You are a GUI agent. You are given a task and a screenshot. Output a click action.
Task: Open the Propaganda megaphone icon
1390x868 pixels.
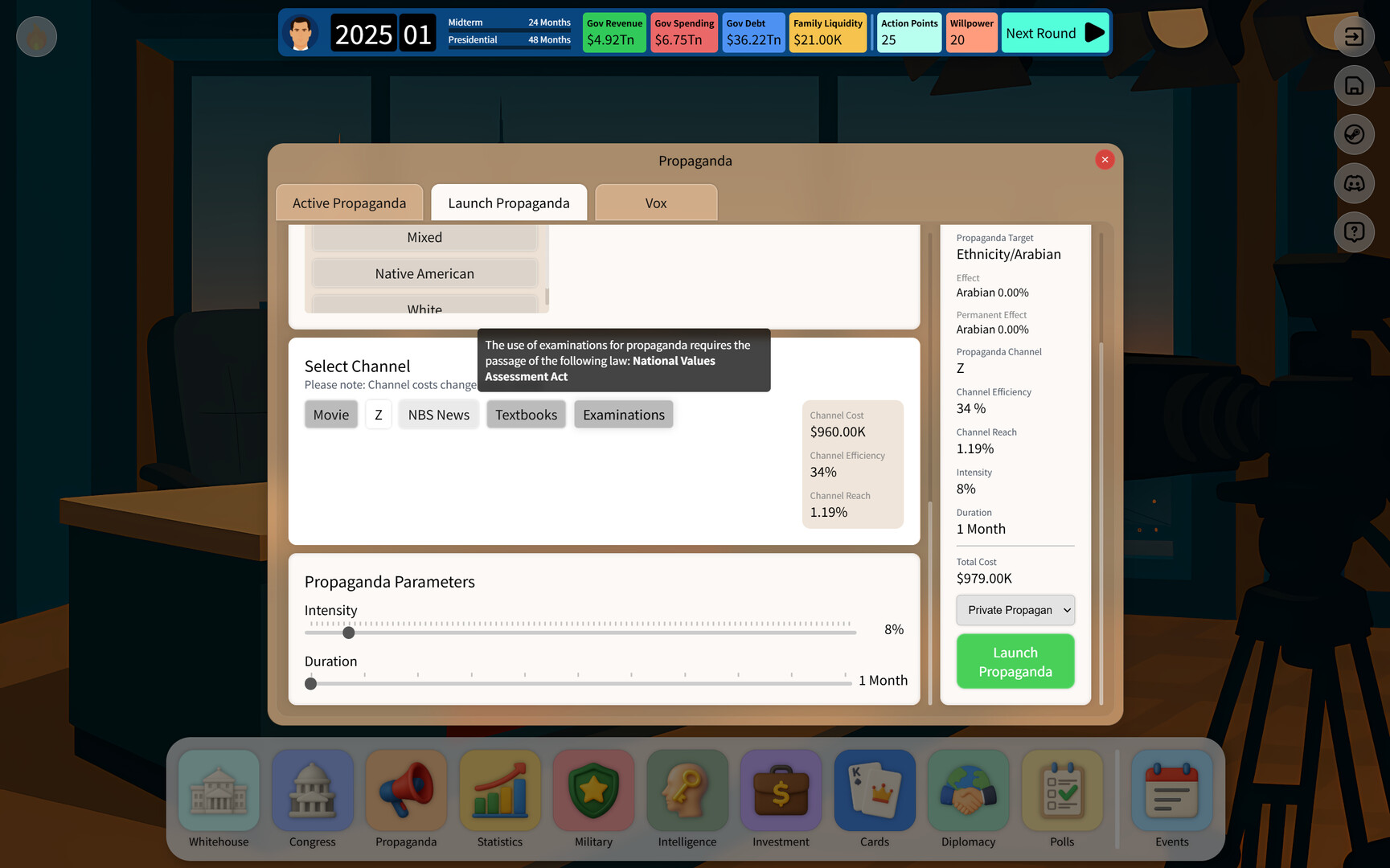(406, 791)
